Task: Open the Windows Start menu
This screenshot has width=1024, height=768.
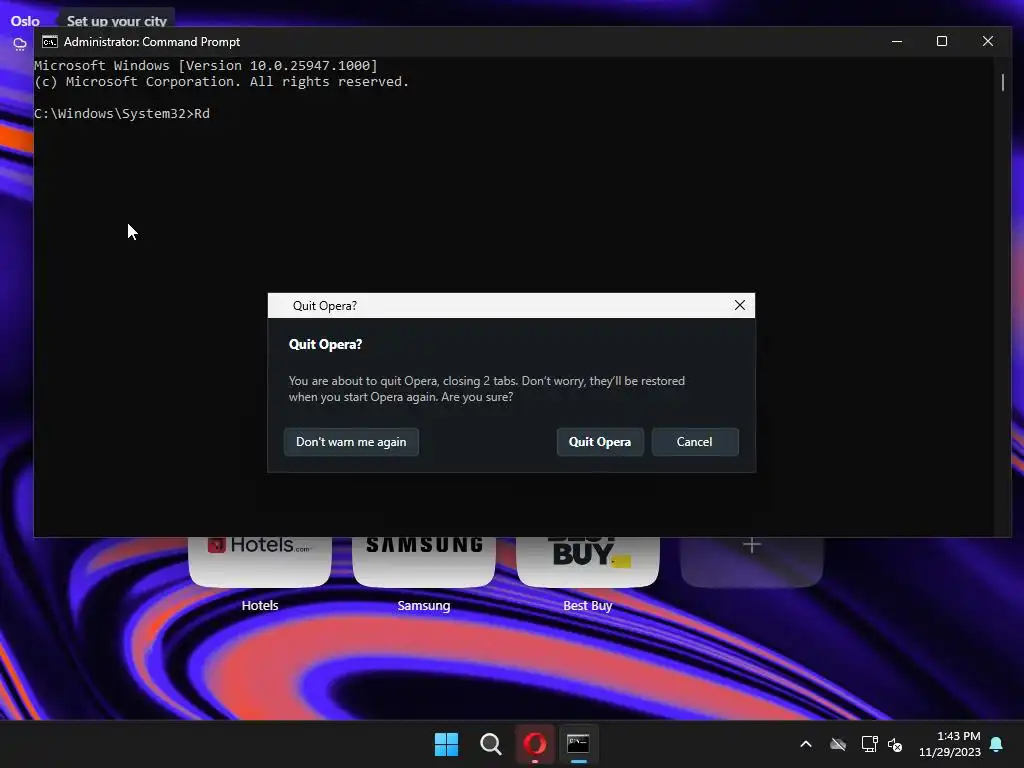Action: (x=447, y=744)
